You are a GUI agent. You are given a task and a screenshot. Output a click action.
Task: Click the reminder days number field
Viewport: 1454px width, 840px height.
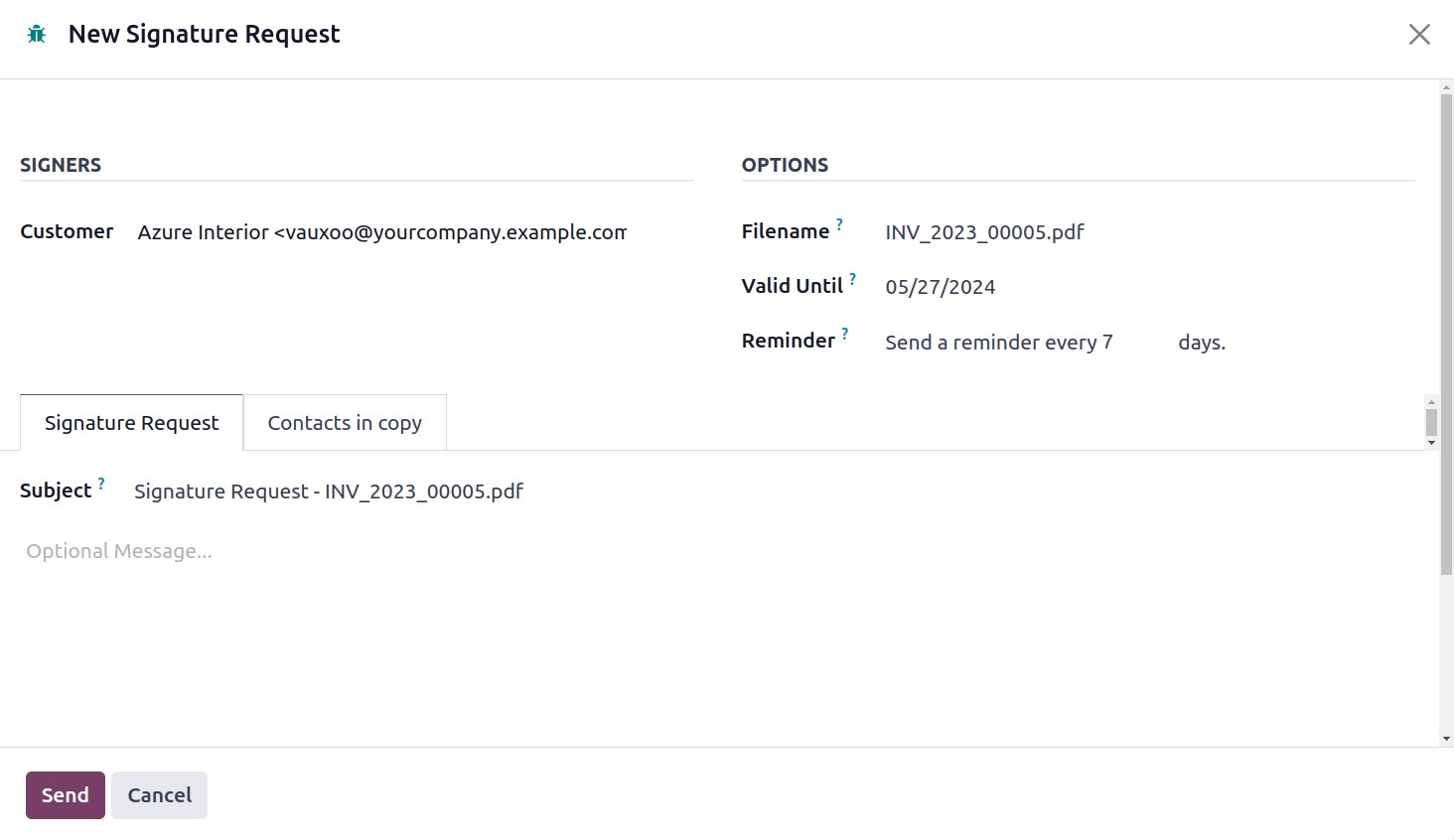click(1138, 343)
